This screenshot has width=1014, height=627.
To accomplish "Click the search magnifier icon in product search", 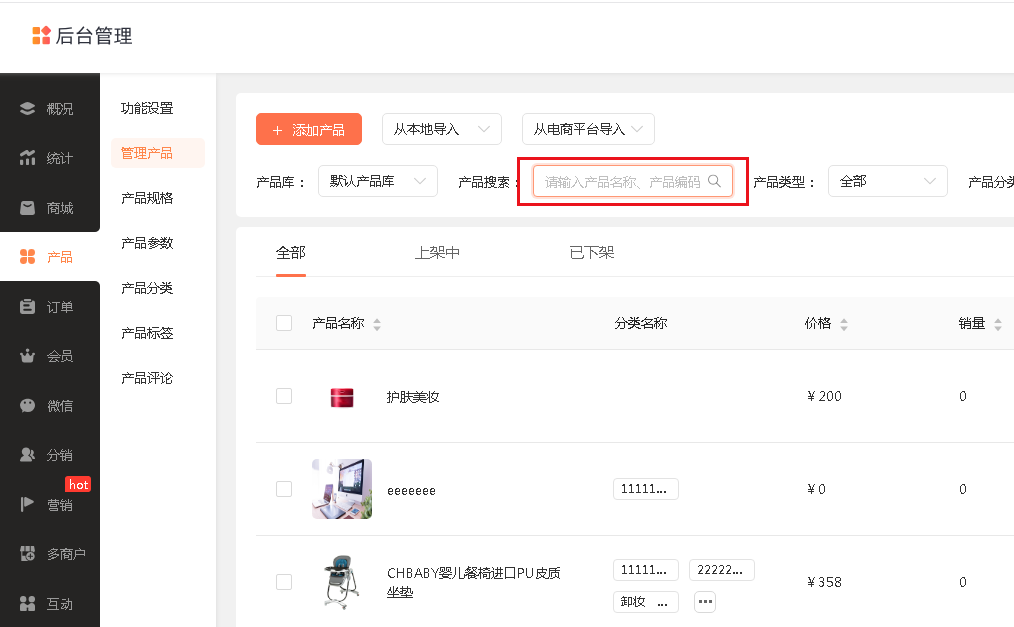I will pyautogui.click(x=714, y=181).
